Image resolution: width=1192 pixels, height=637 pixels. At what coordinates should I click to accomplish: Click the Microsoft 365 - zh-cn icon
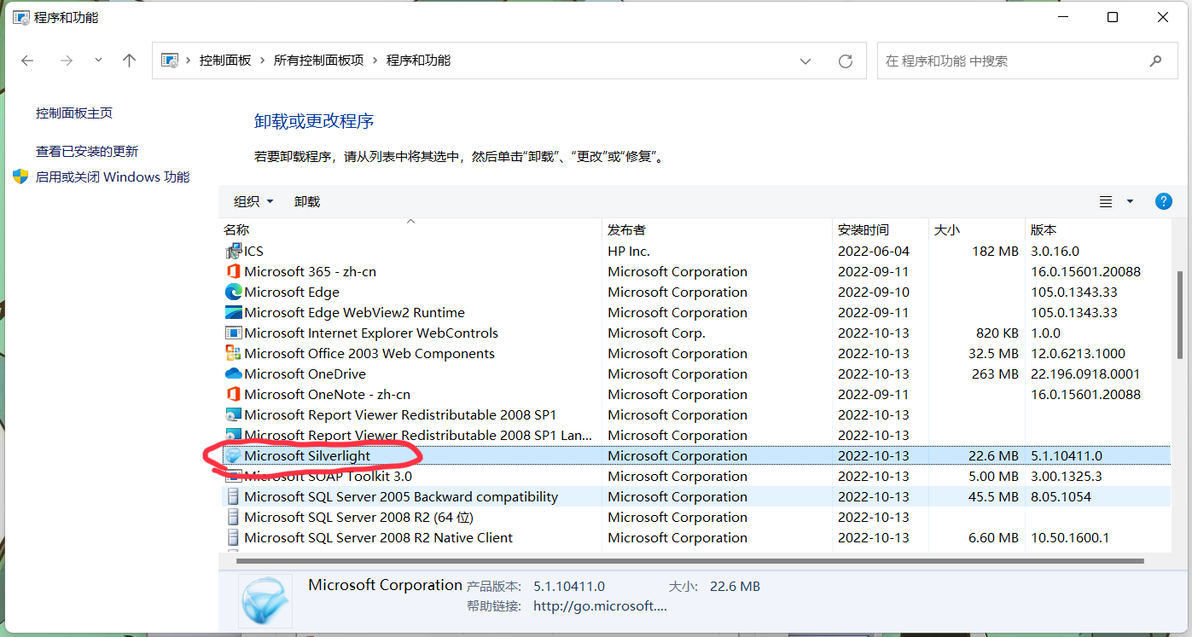point(233,271)
